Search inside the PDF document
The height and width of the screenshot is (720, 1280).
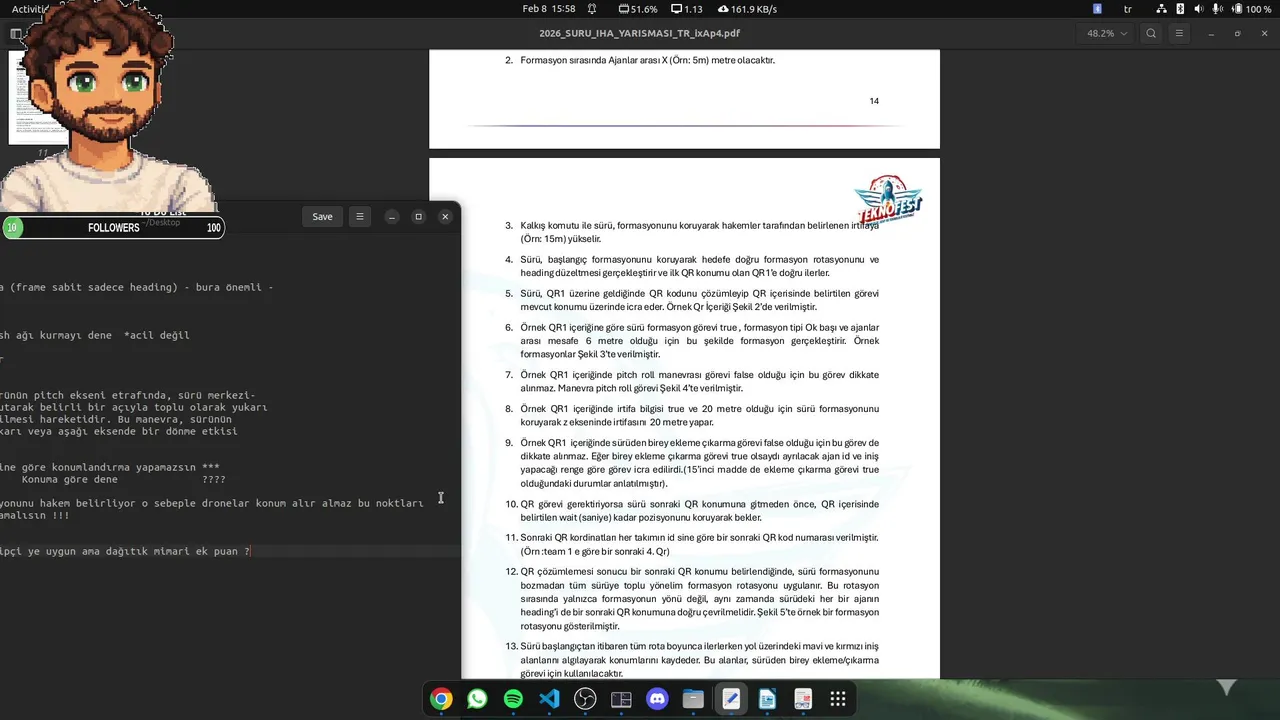pyautogui.click(x=1151, y=33)
